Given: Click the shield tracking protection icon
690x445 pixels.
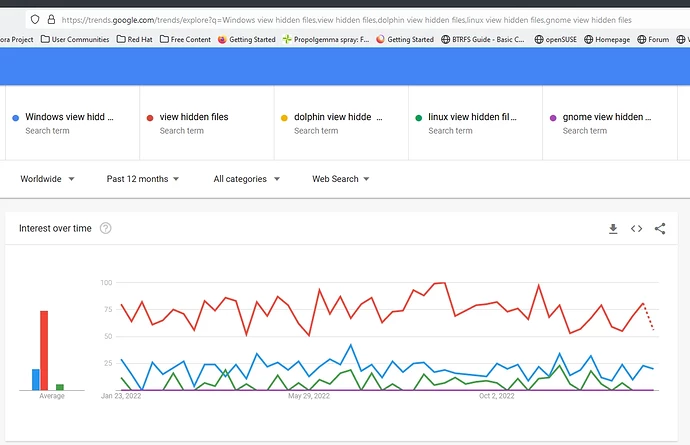Looking at the screenshot, I should tap(35, 19).
